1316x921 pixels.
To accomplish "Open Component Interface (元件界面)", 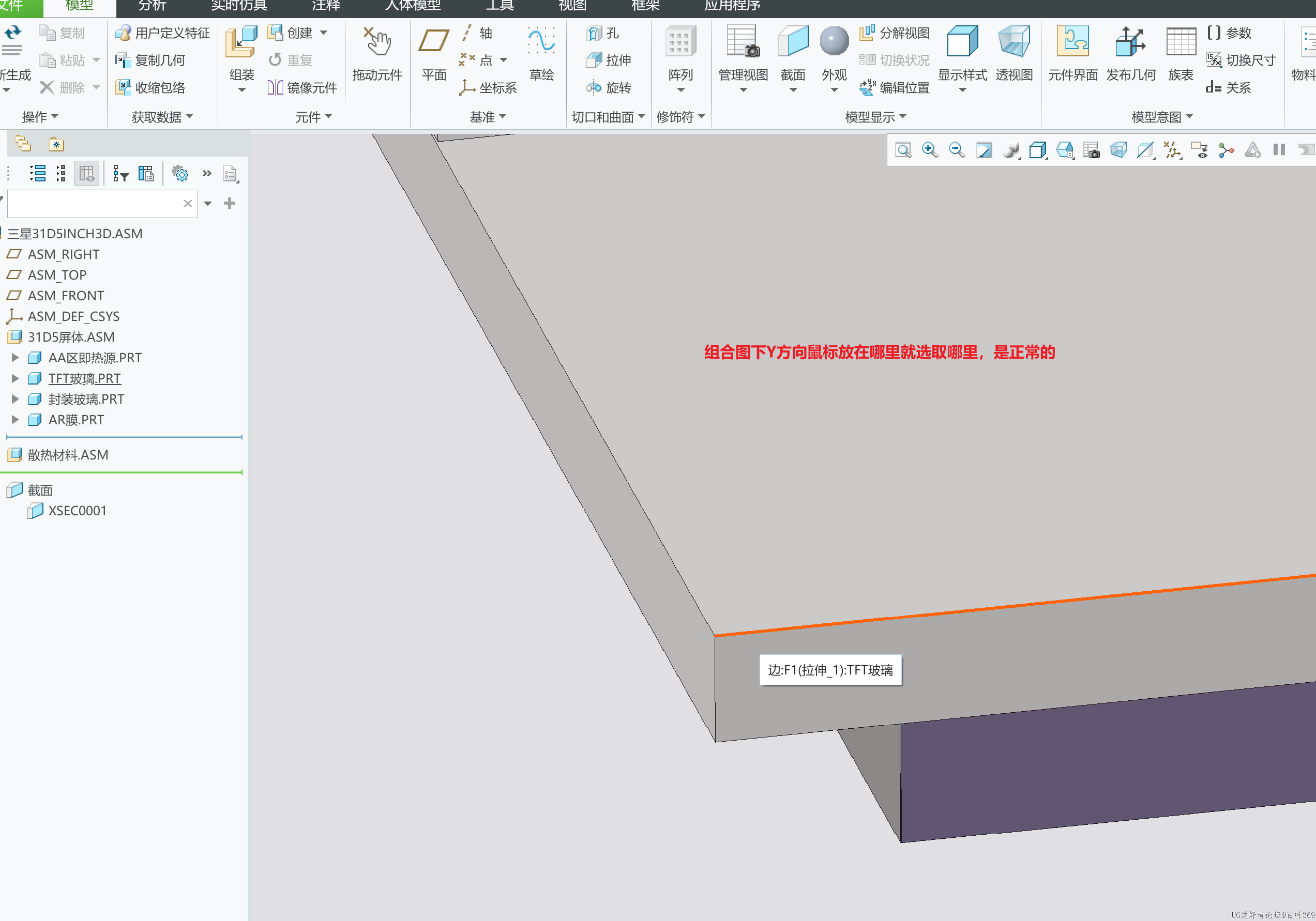I will 1073,54.
